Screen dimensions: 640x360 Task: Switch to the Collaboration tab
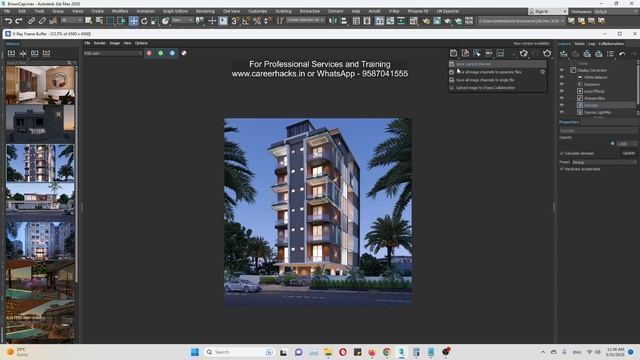611,44
